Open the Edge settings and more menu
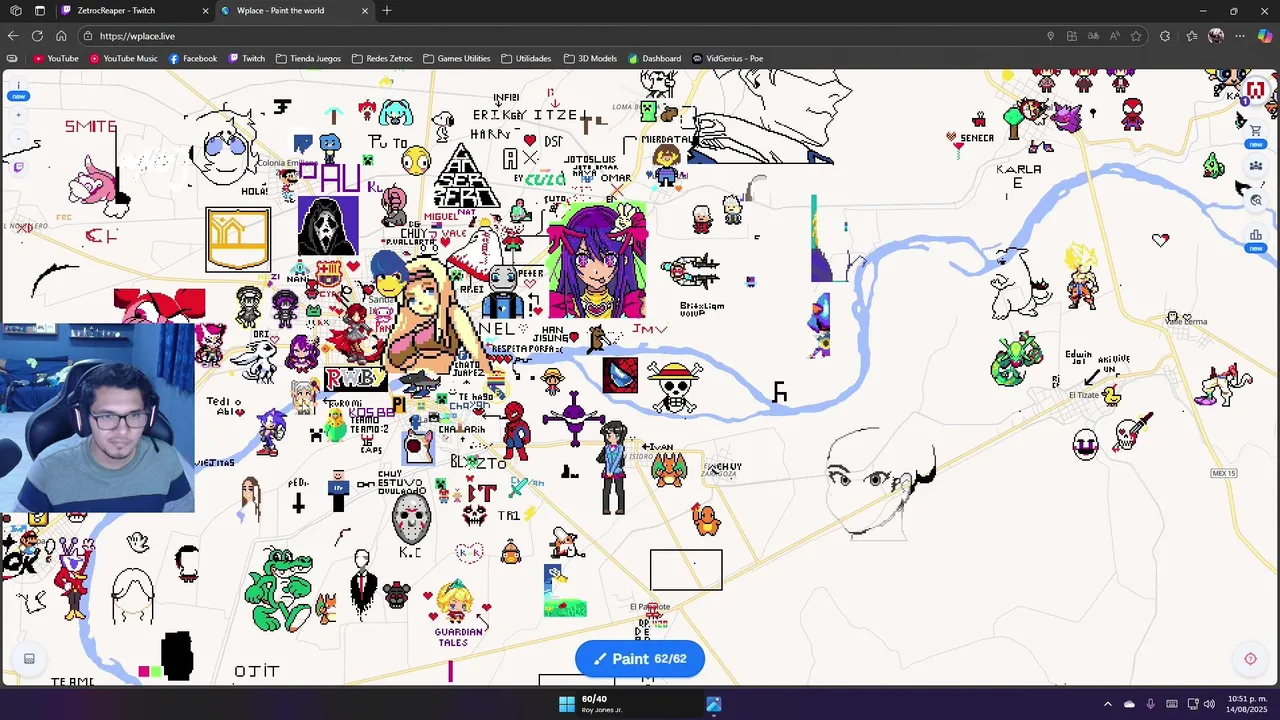 (1240, 36)
